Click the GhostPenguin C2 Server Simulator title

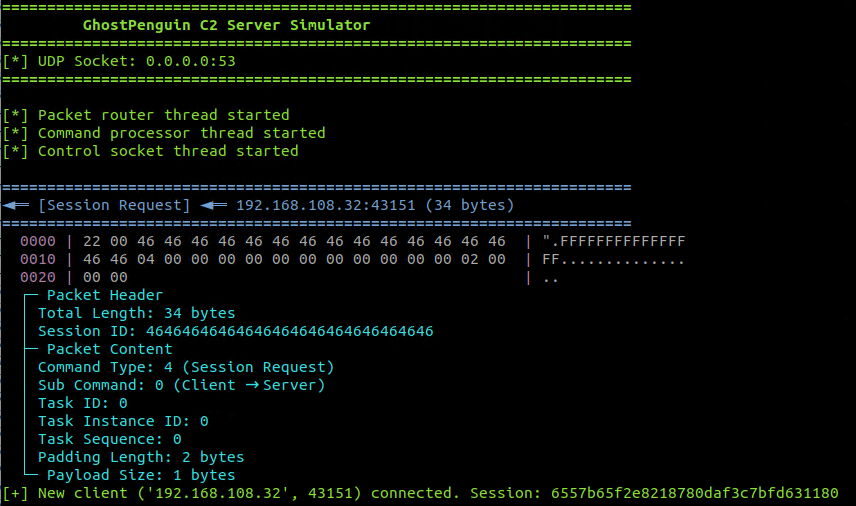pyautogui.click(x=226, y=25)
